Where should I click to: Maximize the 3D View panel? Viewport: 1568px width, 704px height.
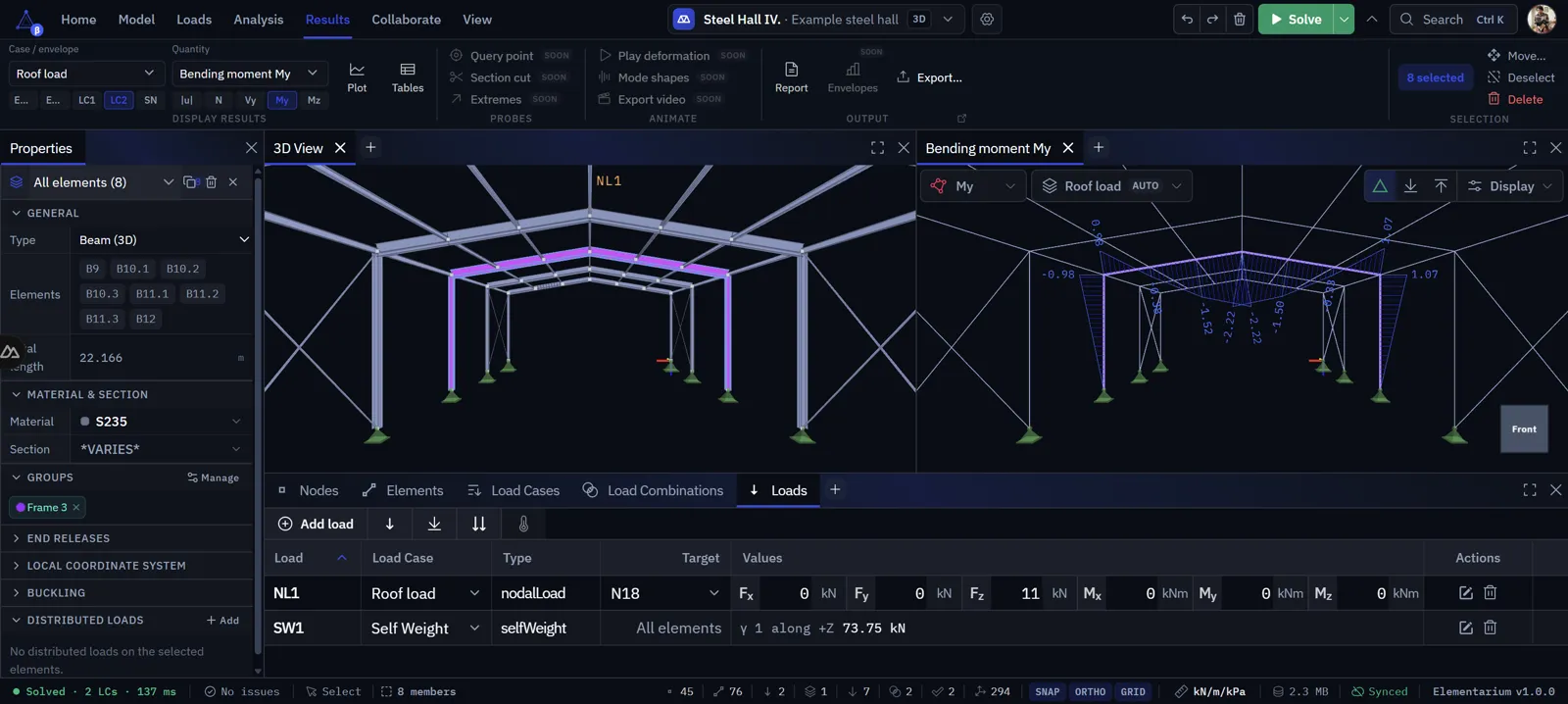click(x=877, y=147)
